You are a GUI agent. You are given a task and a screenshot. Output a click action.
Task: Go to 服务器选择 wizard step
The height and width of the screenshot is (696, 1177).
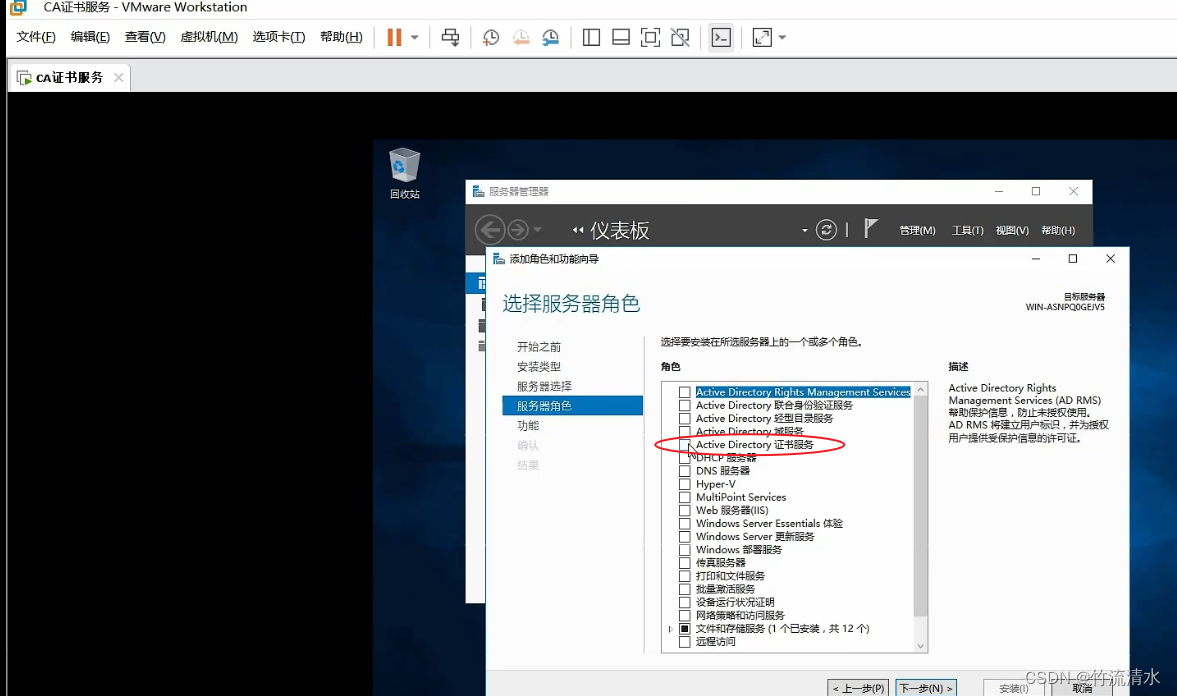coord(544,386)
